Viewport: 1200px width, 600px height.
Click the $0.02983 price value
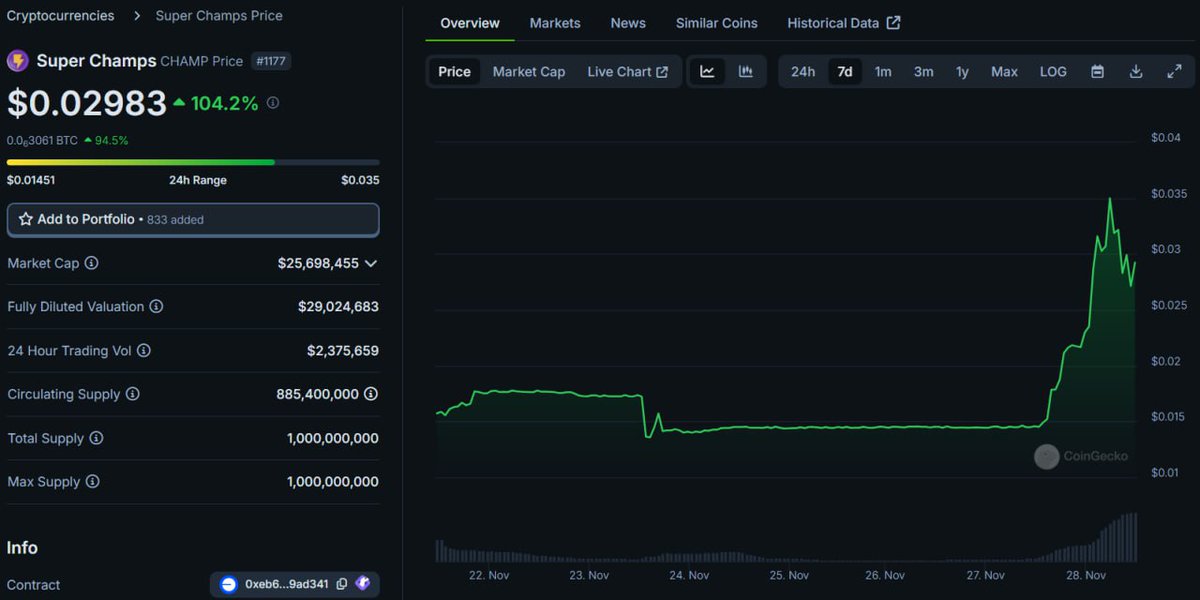click(87, 103)
